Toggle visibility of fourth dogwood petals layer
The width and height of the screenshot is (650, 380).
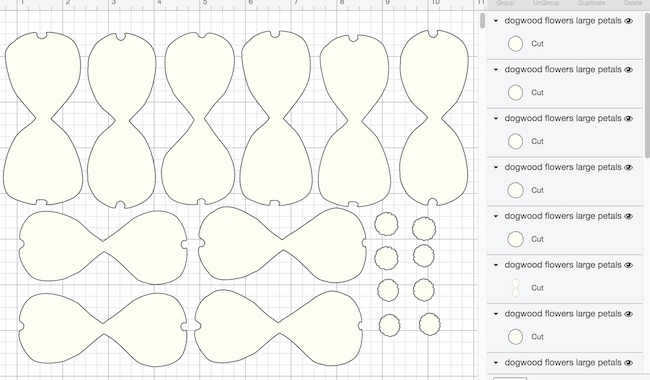[x=628, y=167]
